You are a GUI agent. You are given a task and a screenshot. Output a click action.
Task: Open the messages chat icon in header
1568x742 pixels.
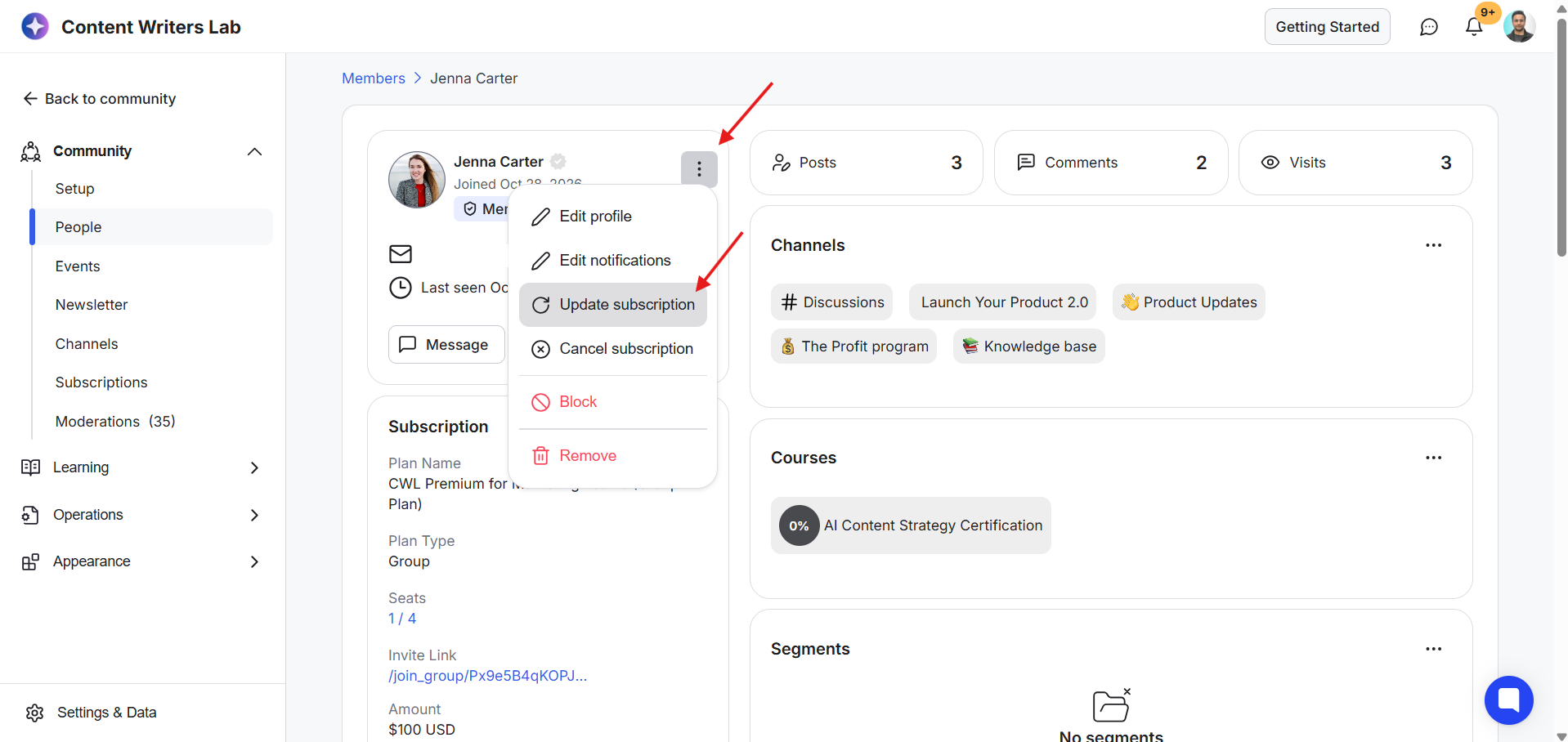[x=1428, y=27]
